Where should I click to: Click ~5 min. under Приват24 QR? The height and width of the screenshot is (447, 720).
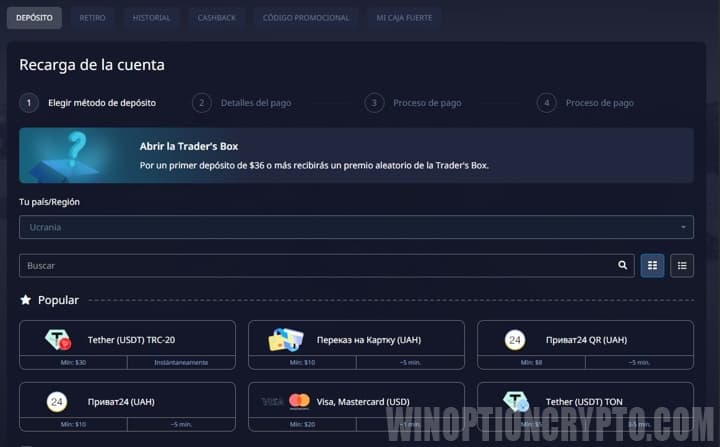(639, 362)
